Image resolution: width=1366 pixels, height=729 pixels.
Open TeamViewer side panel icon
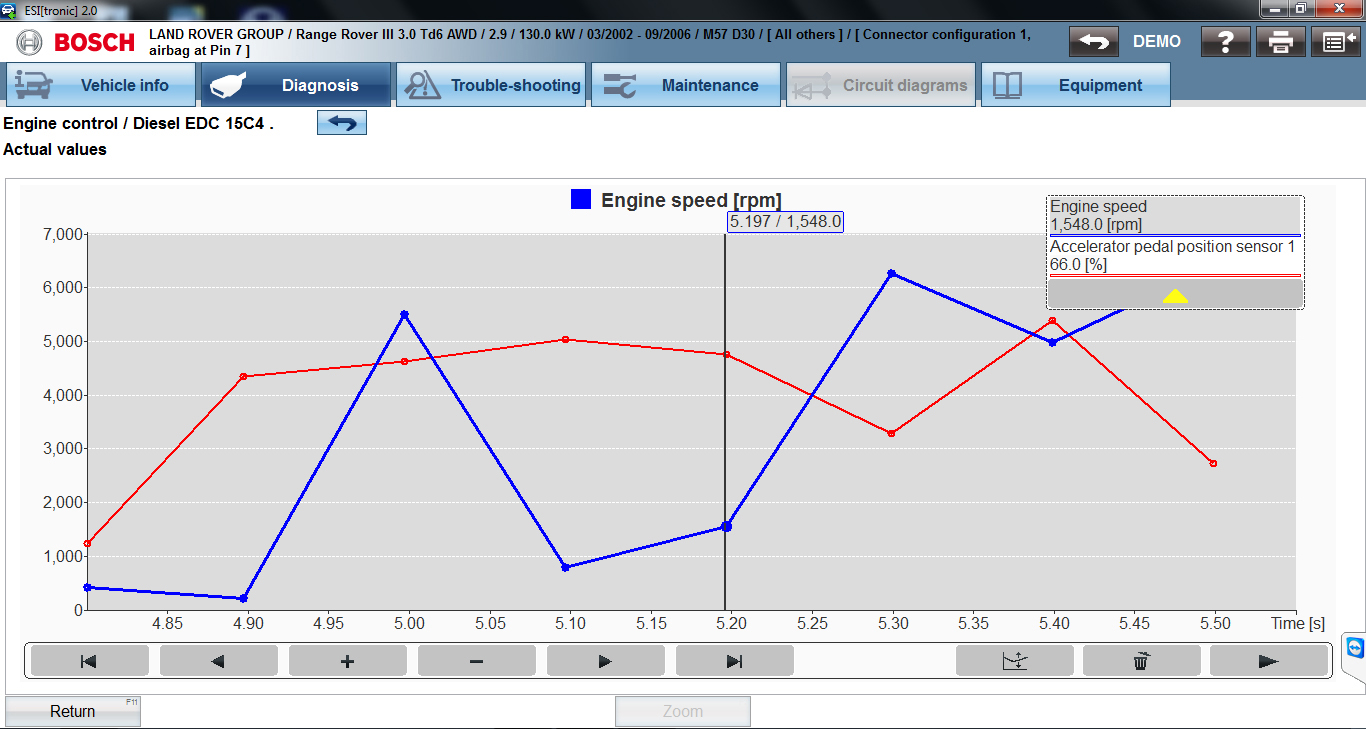[x=1354, y=649]
